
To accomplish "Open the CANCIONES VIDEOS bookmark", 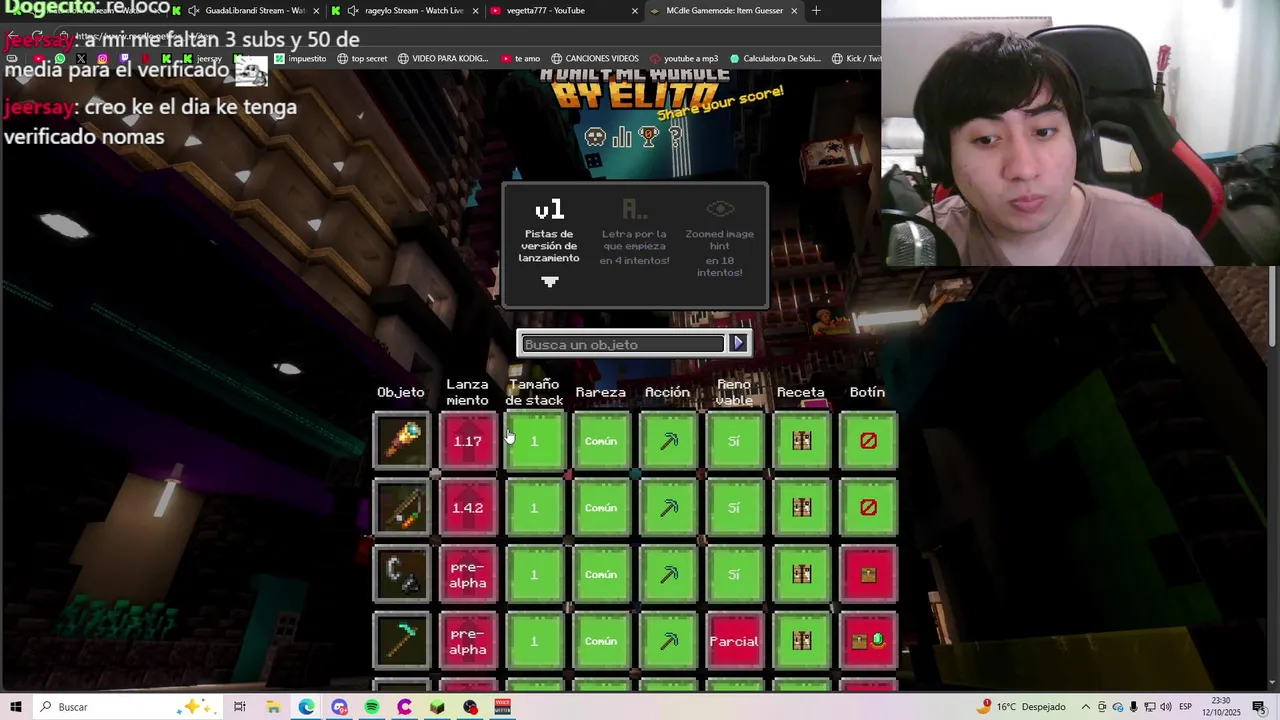I will click(595, 59).
